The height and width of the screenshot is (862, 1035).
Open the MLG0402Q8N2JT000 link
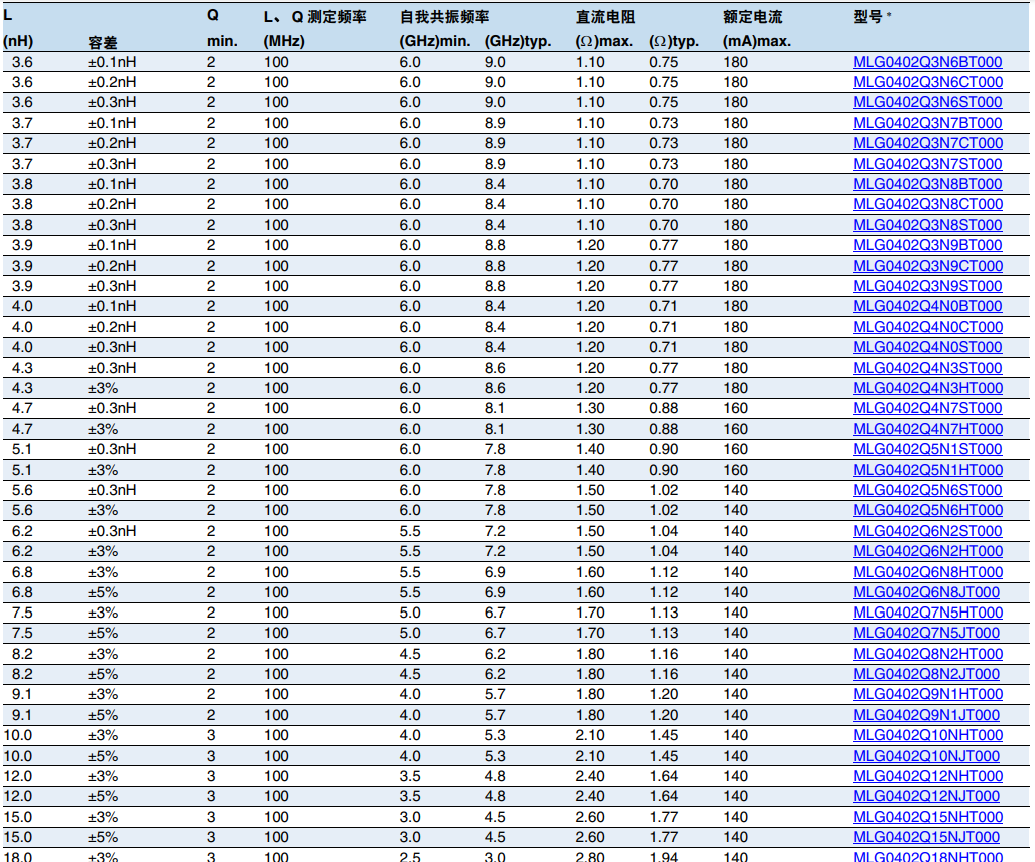926,674
